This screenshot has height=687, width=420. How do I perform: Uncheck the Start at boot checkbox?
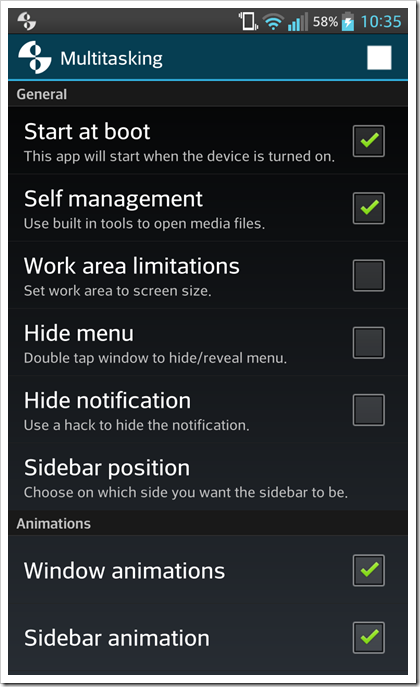[x=369, y=141]
